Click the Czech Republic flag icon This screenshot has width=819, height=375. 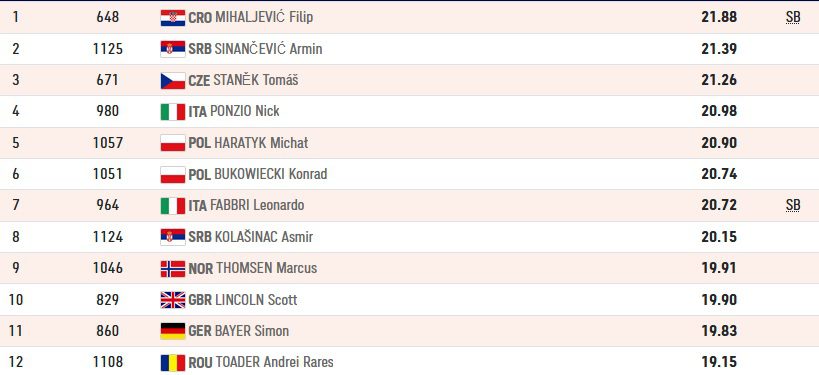pos(173,80)
